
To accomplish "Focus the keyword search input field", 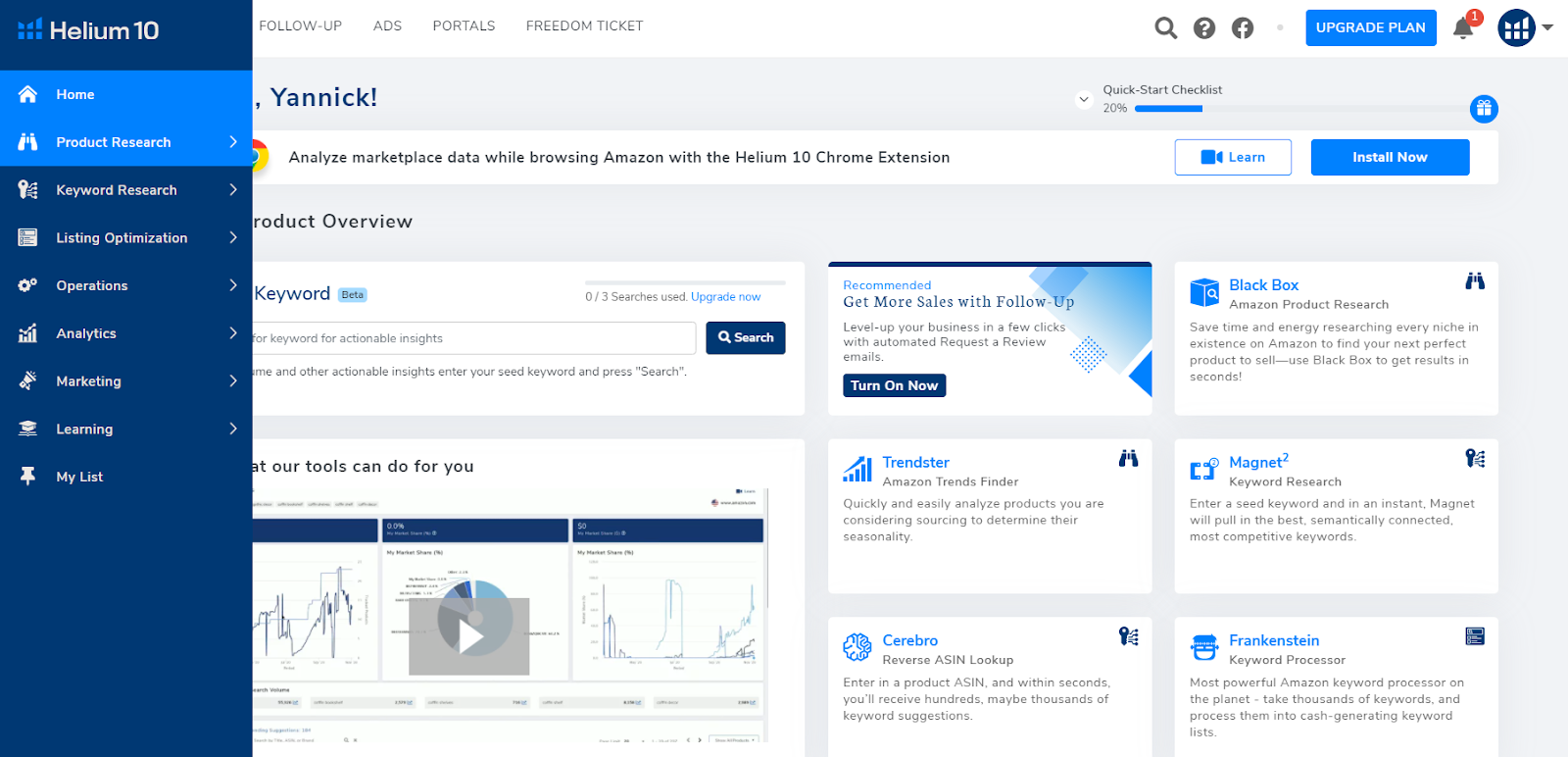I will click(474, 338).
